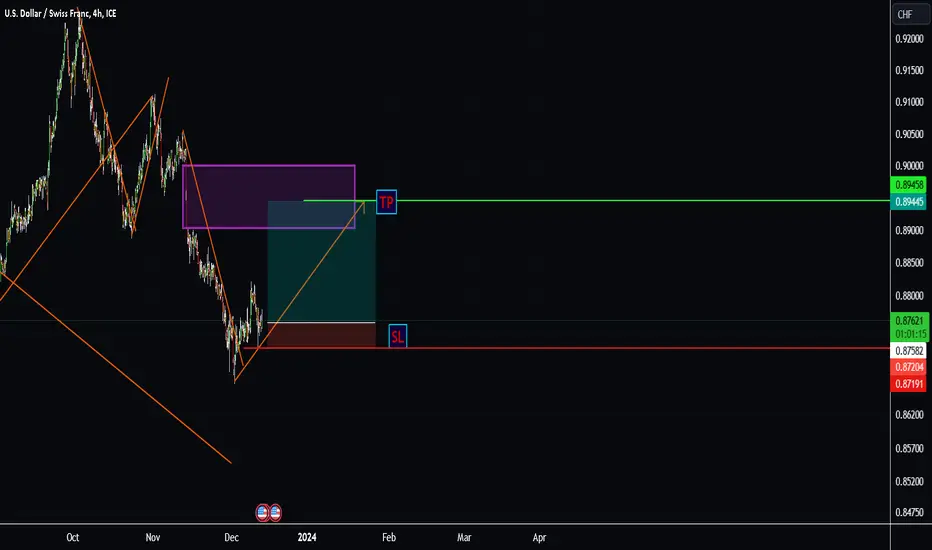Click the Dec label on the time axis
The height and width of the screenshot is (550, 932).
pos(231,538)
